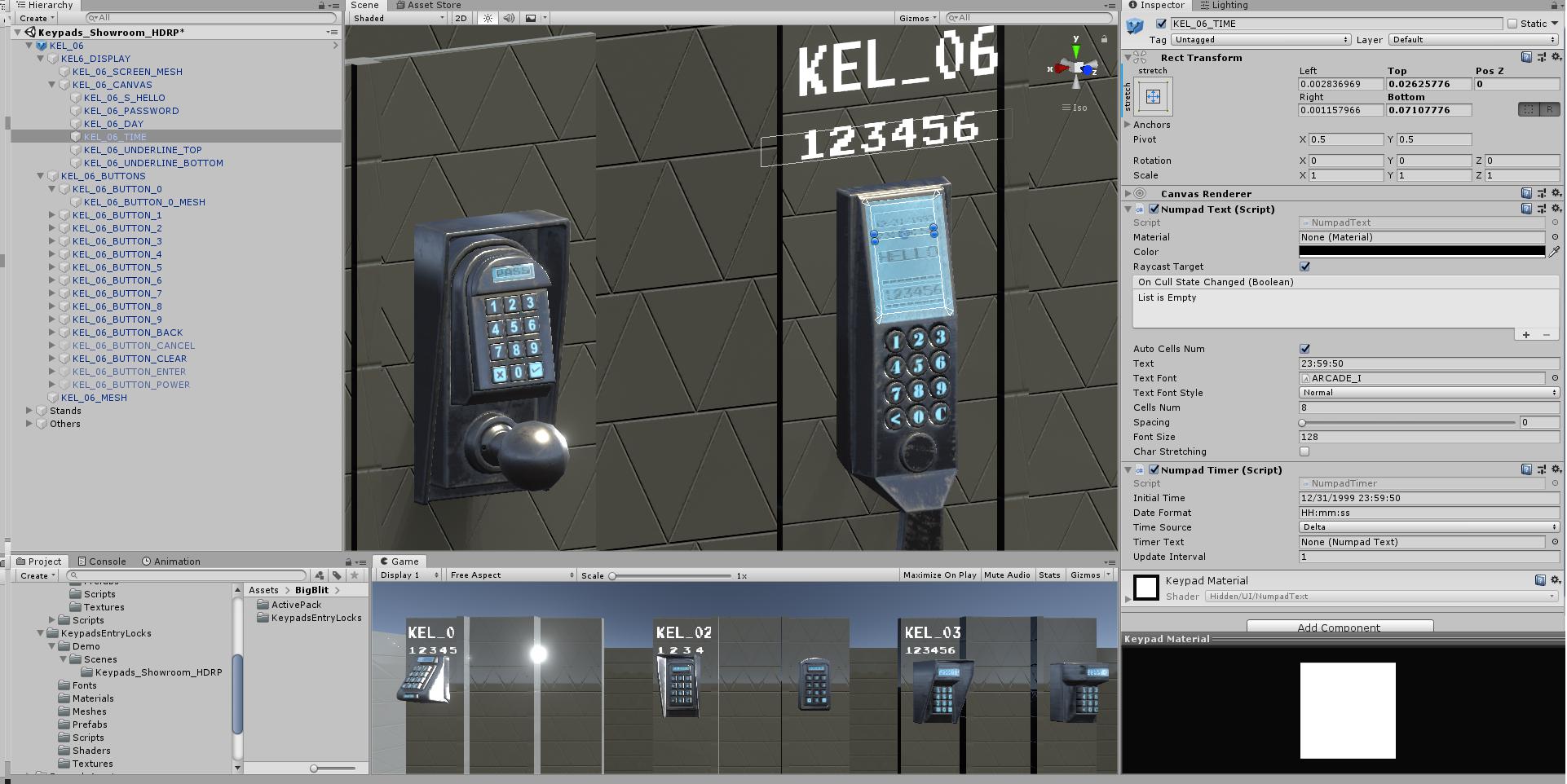1567x784 pixels.
Task: Click search by type icon in Project
Action: (x=320, y=575)
